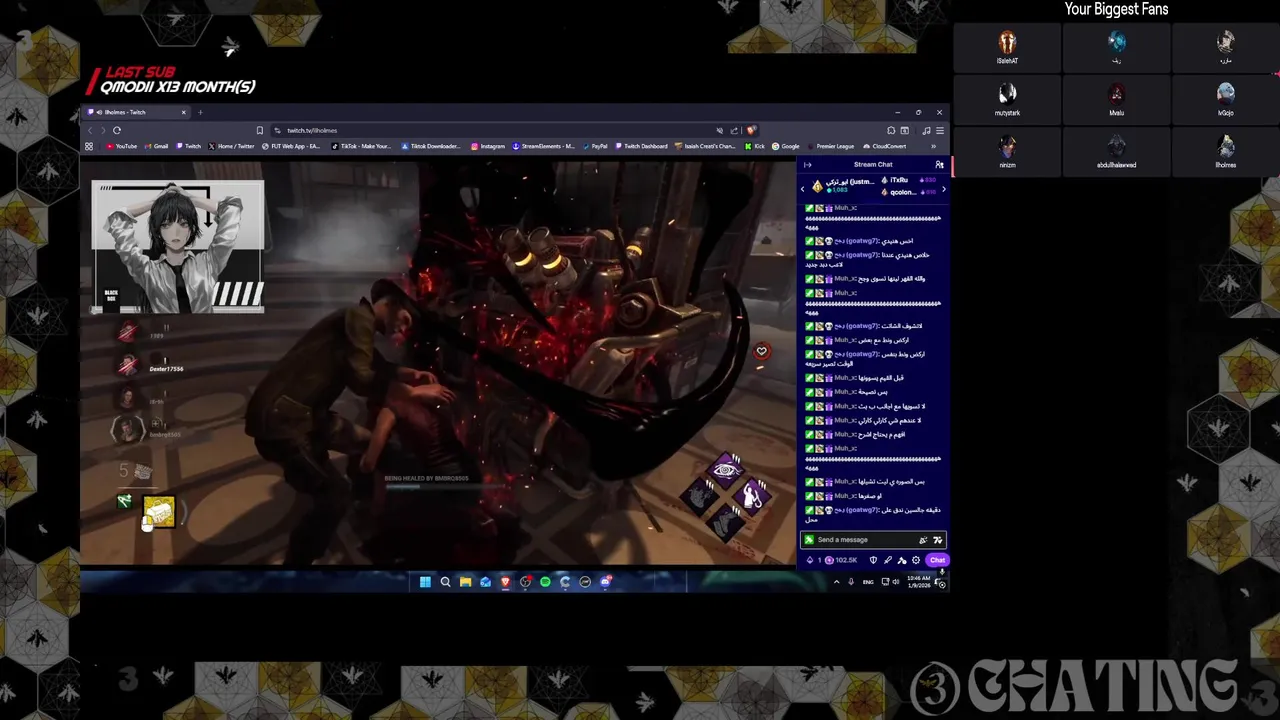Select fan avatar MGojo

click(x=1225, y=94)
